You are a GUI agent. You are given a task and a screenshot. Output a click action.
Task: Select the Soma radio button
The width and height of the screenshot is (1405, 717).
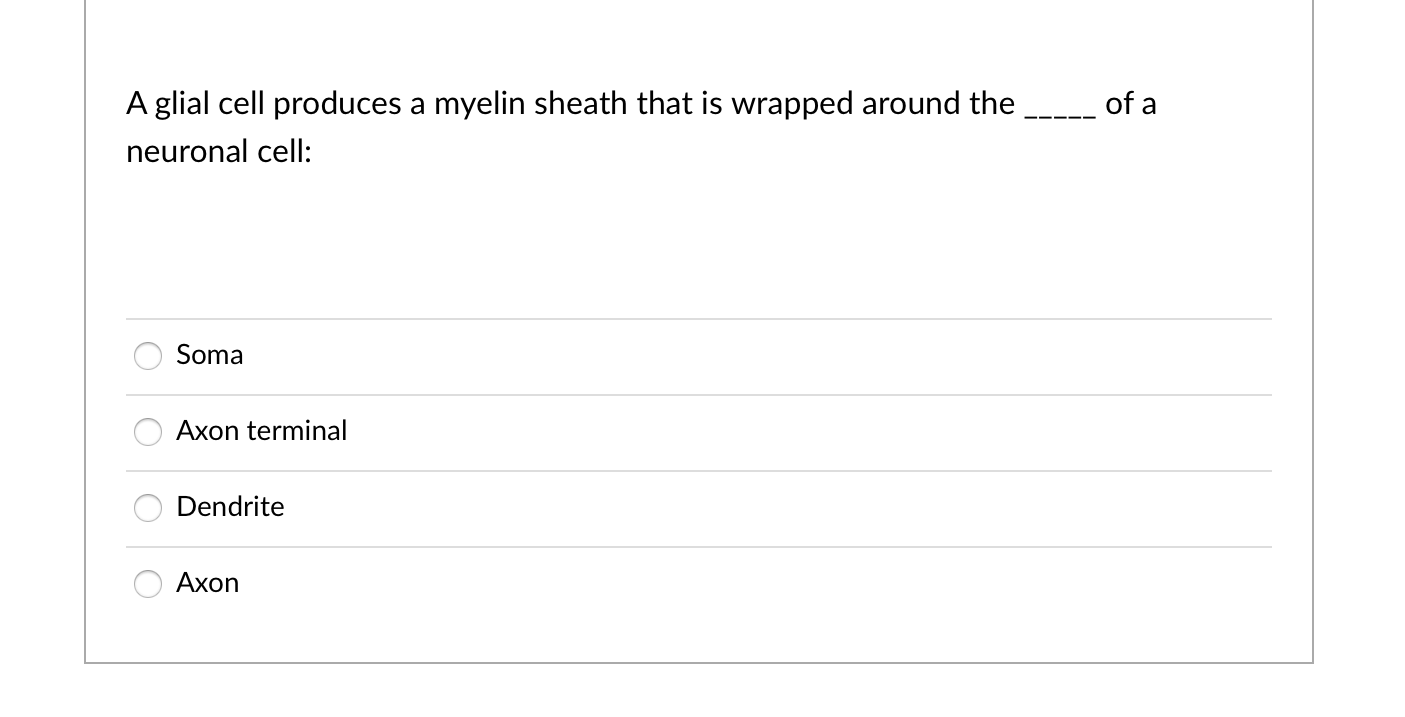[147, 356]
